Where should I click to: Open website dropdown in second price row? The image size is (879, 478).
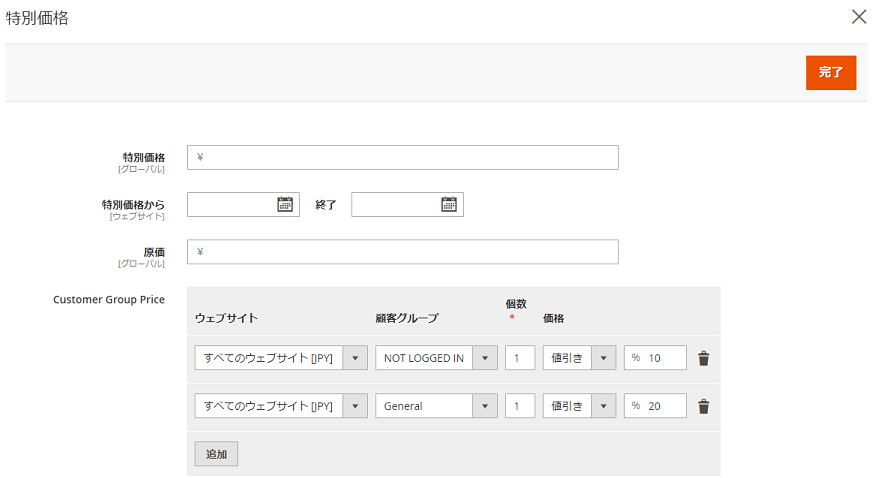point(281,406)
